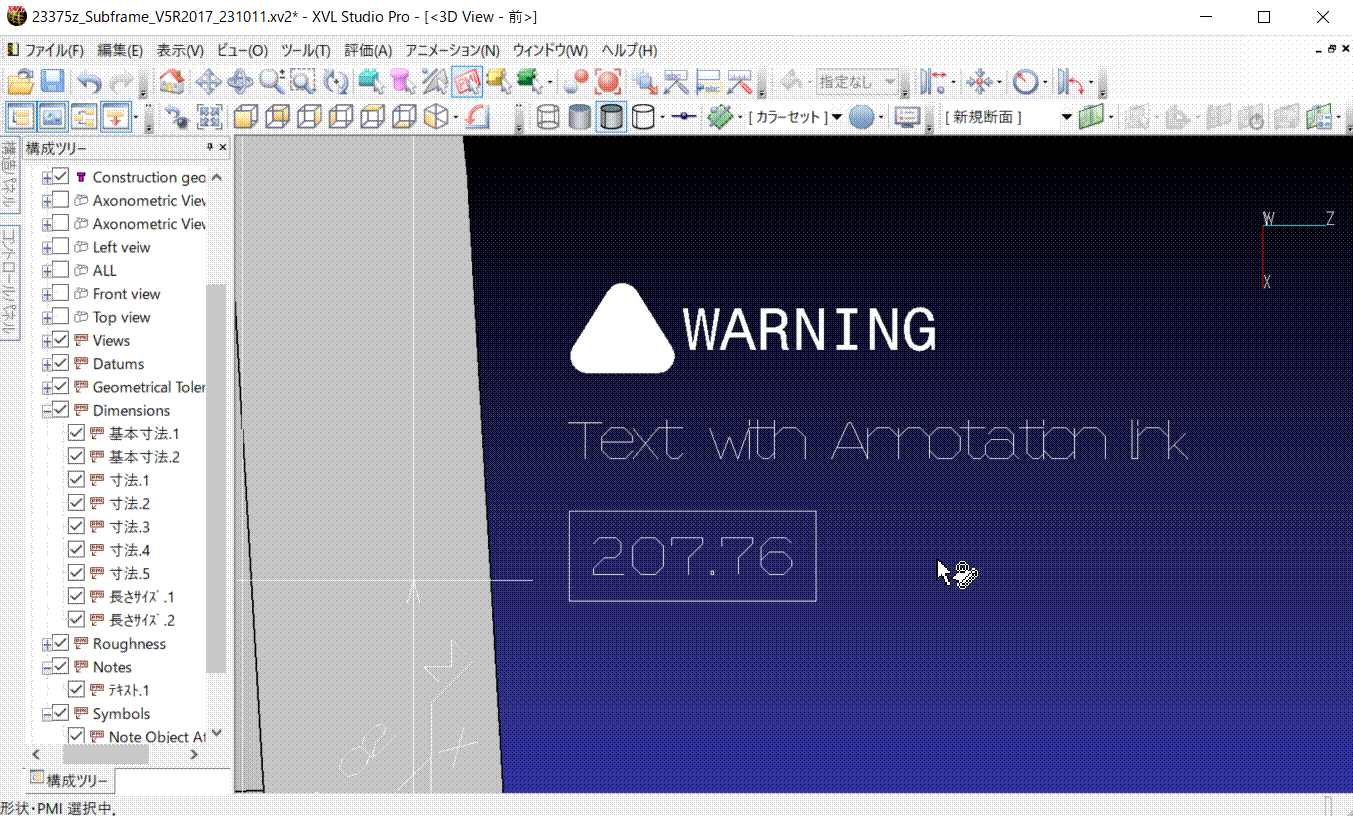Click the Home view icon

(172, 82)
